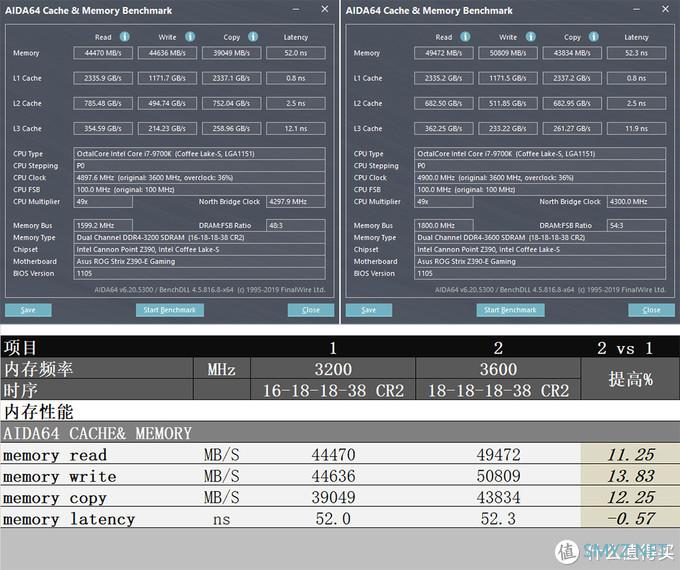Click the Copy info icon in right window
680x570 pixels.
(594, 37)
